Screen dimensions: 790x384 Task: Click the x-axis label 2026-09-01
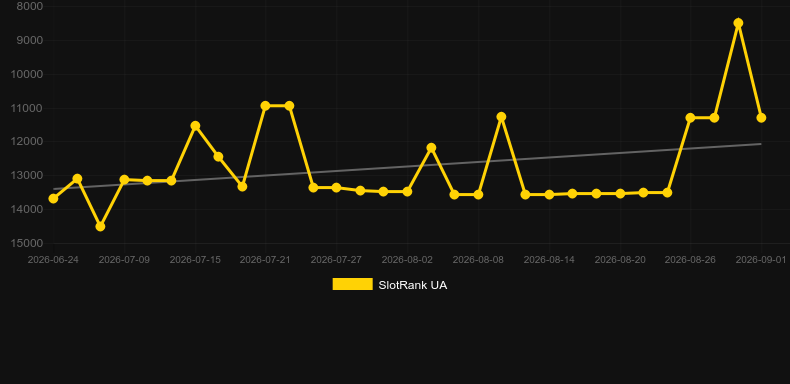tap(761, 260)
